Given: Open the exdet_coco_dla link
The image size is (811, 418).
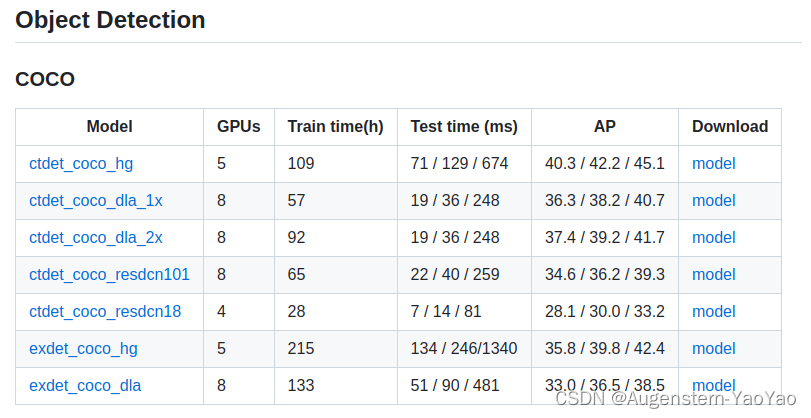Looking at the screenshot, I should pyautogui.click(x=85, y=385).
